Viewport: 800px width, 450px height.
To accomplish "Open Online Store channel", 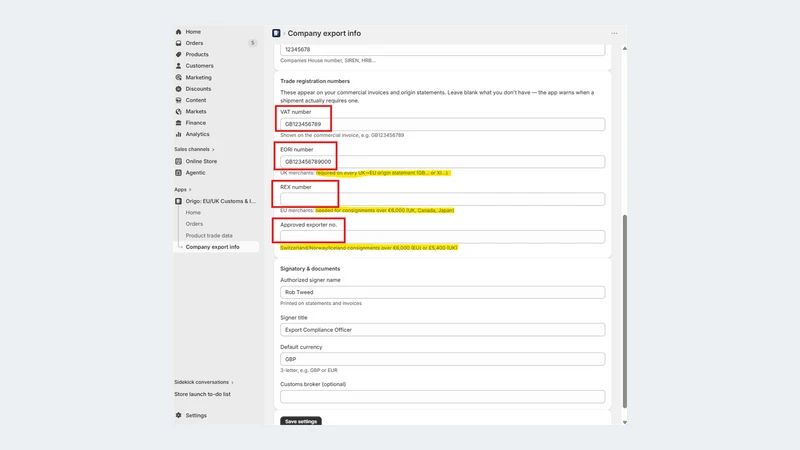I will (201, 161).
